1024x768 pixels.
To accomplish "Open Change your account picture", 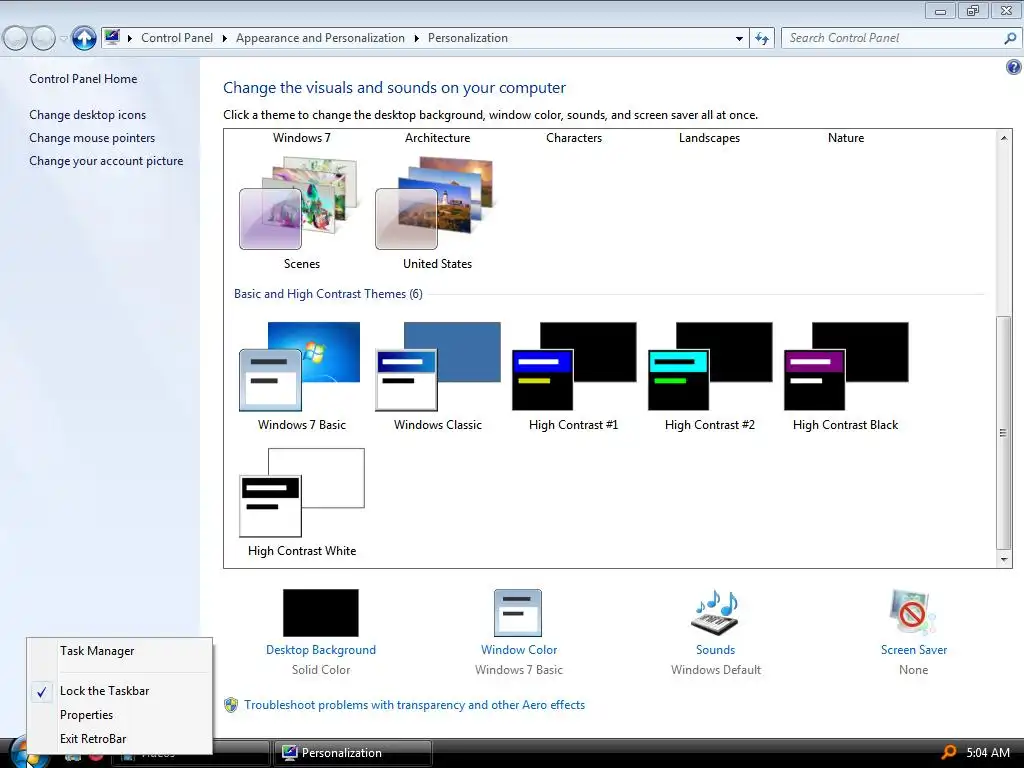I will [106, 161].
